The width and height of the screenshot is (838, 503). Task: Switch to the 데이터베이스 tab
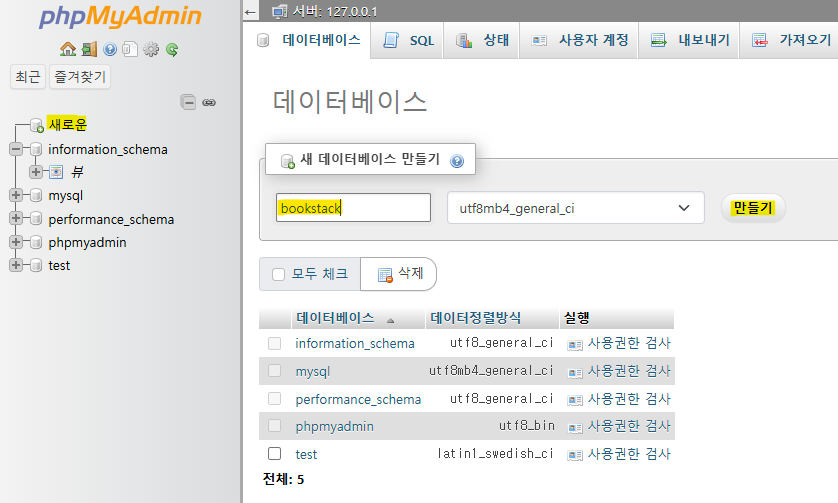click(309, 40)
